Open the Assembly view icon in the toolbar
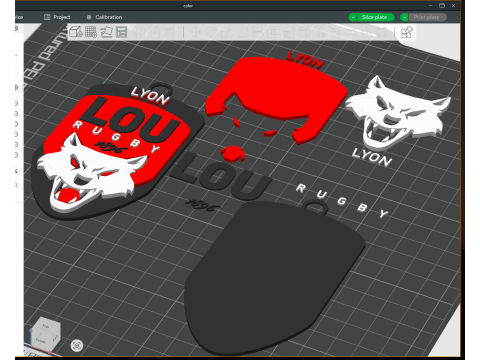The height and width of the screenshot is (360, 480). pyautogui.click(x=407, y=32)
